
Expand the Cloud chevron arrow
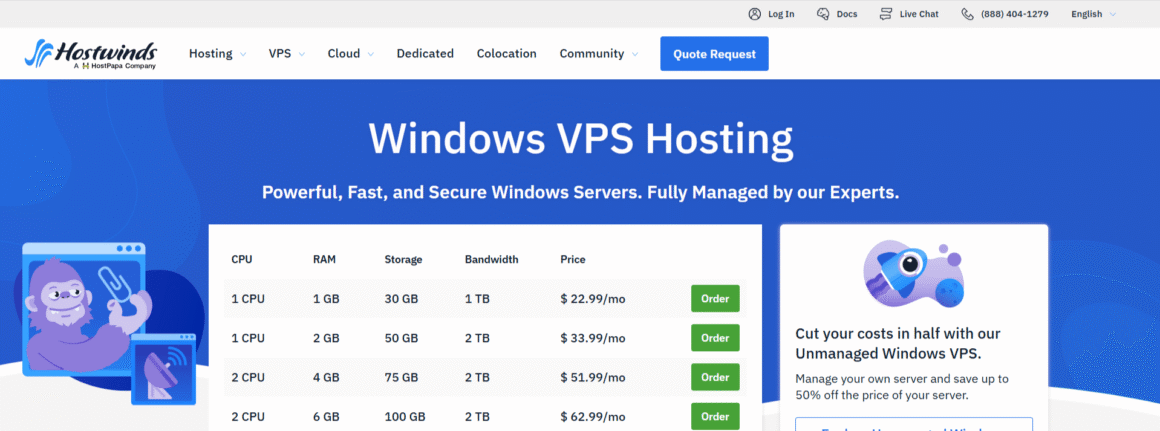tap(371, 54)
